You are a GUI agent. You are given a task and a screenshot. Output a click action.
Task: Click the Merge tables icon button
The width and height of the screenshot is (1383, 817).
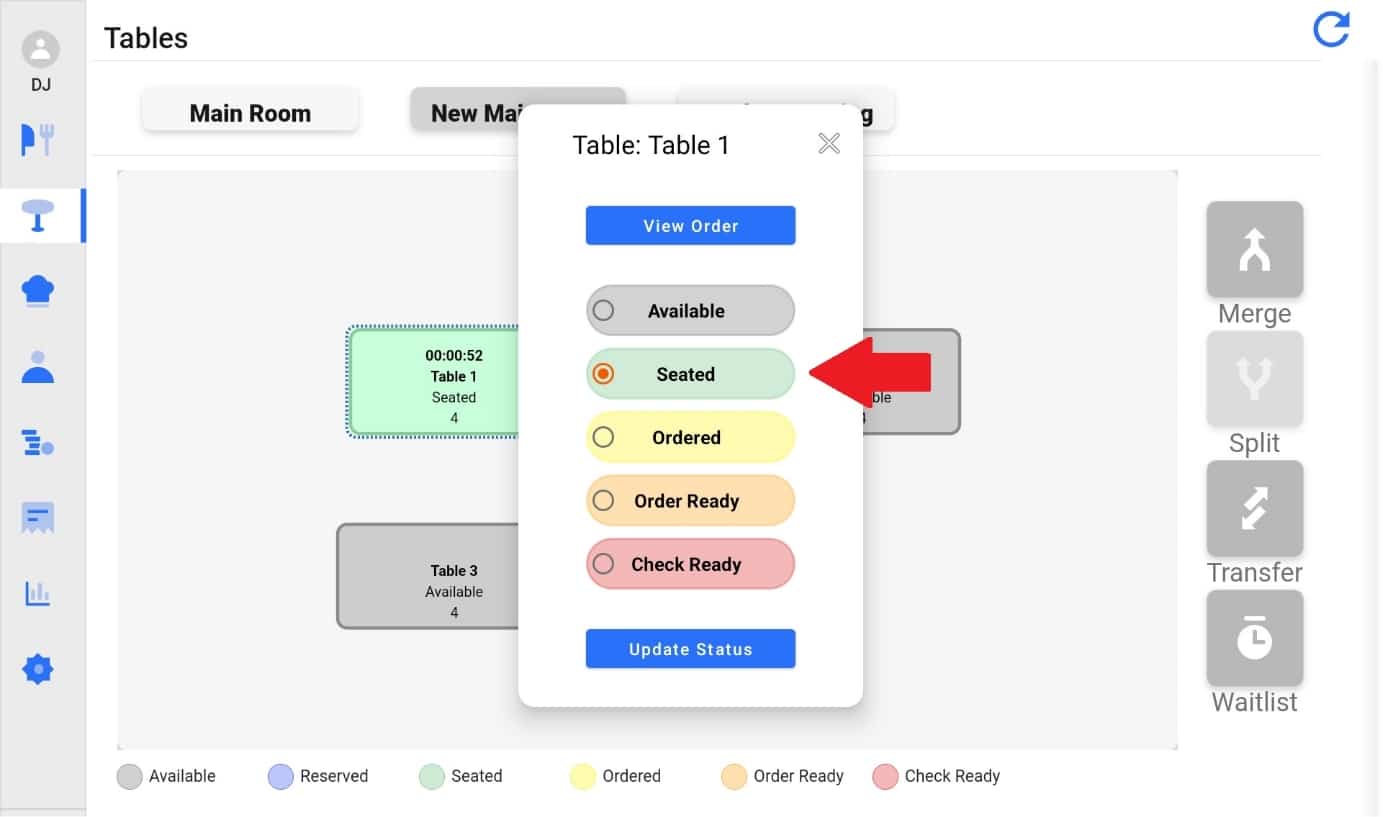click(1254, 250)
